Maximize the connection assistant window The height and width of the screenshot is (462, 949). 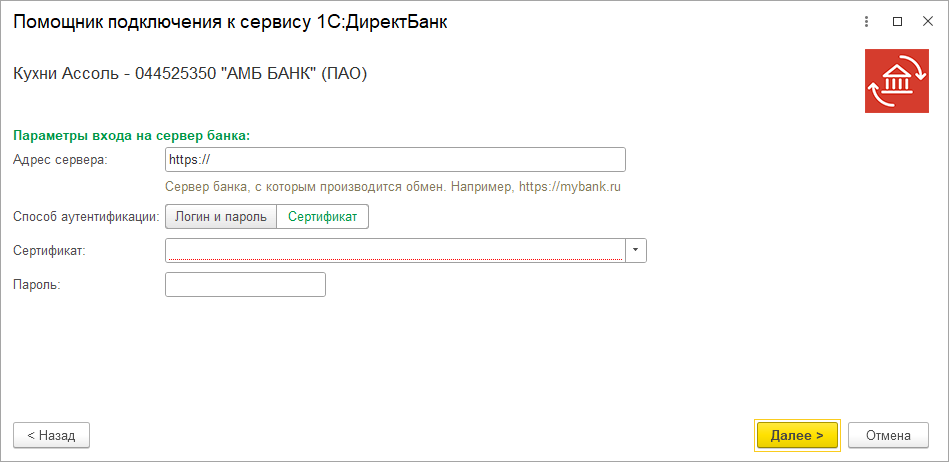(897, 21)
